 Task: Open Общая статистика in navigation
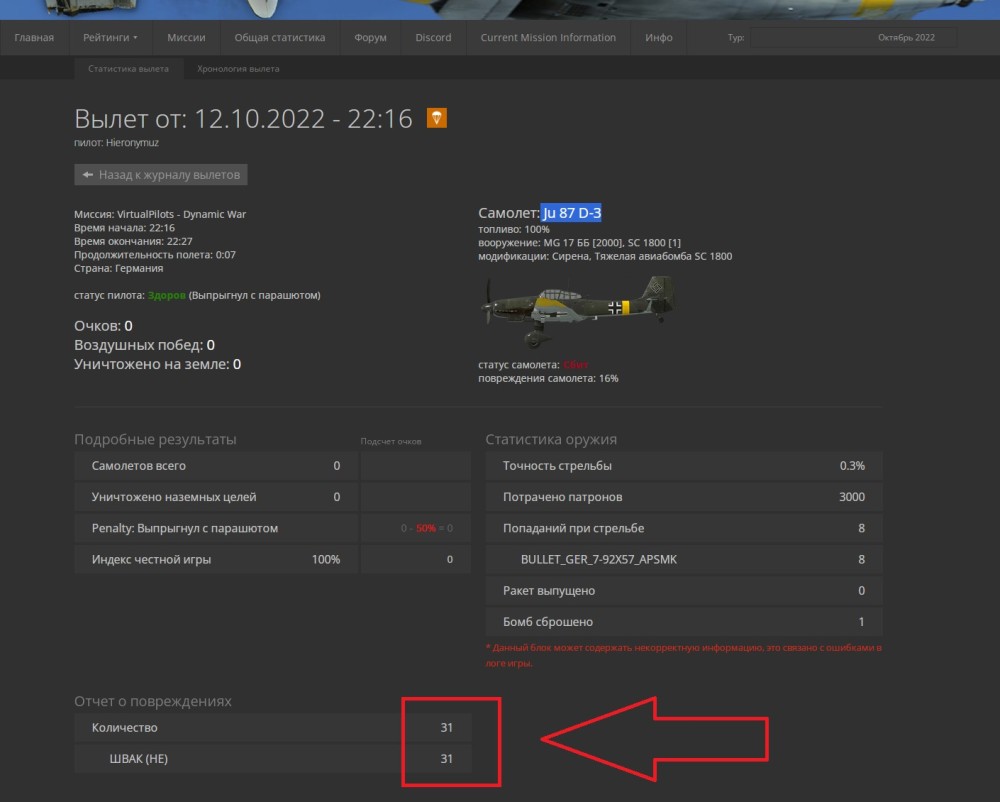point(280,38)
